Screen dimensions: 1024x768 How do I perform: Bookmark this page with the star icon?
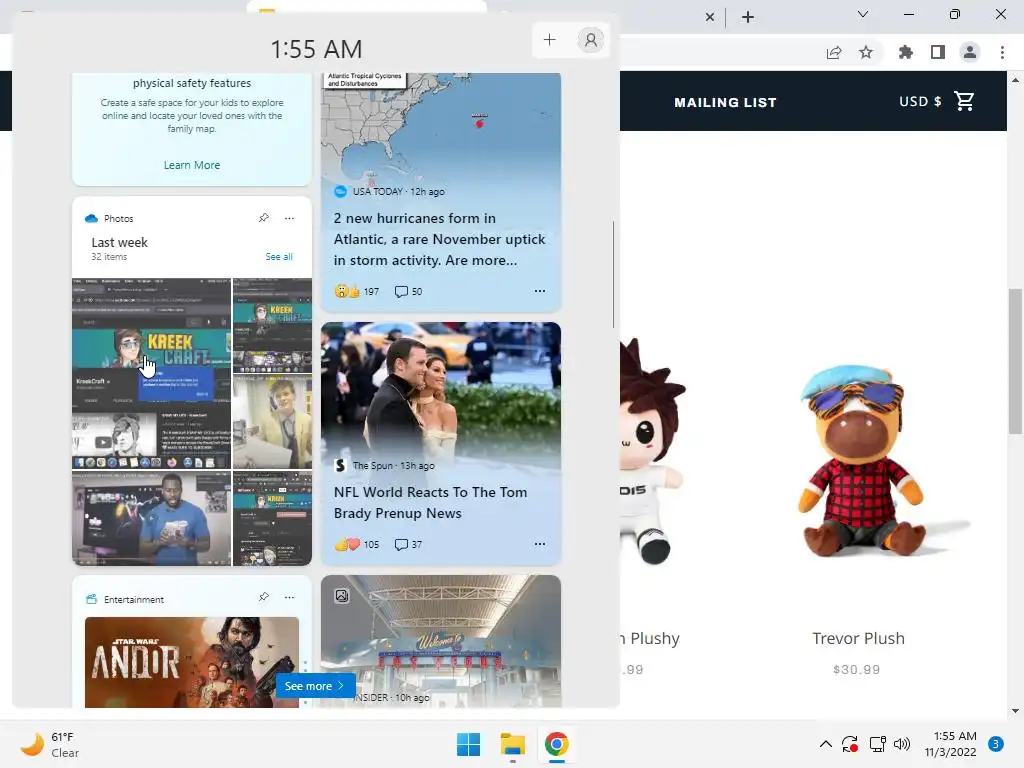click(866, 52)
